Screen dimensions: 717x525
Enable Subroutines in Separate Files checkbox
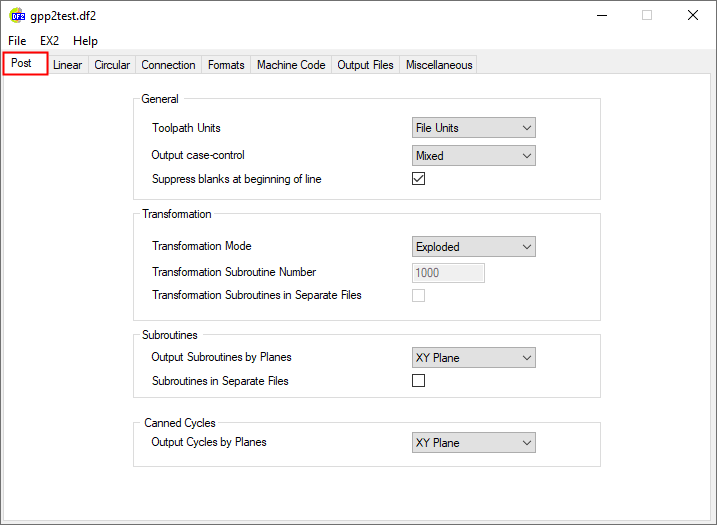[419, 381]
